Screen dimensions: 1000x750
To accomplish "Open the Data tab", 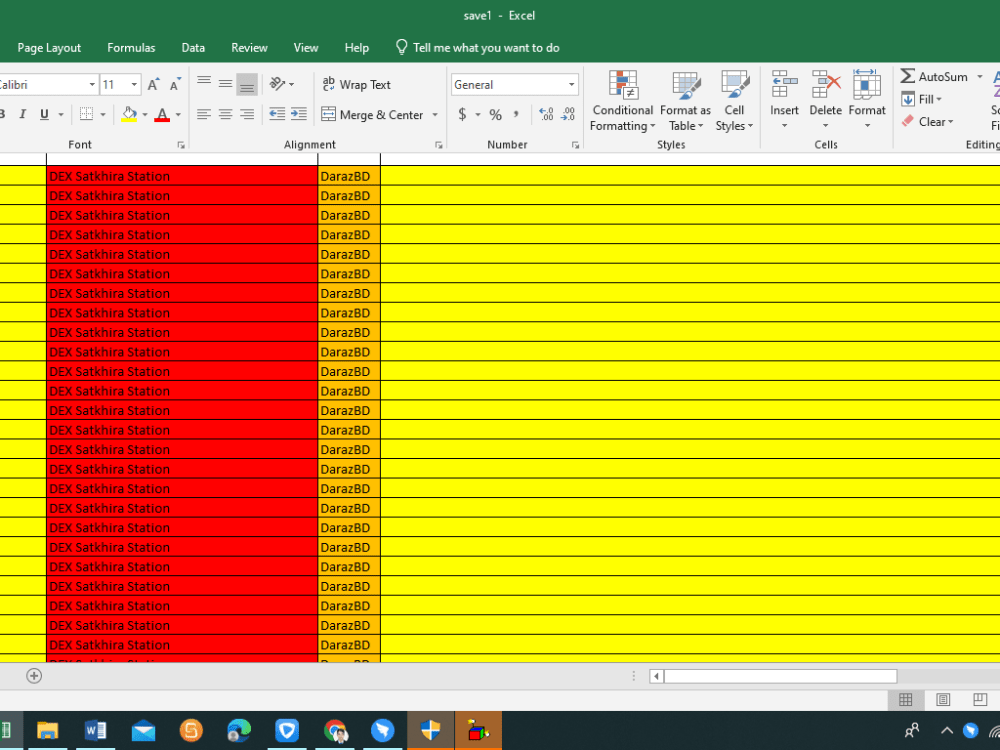I will click(193, 48).
